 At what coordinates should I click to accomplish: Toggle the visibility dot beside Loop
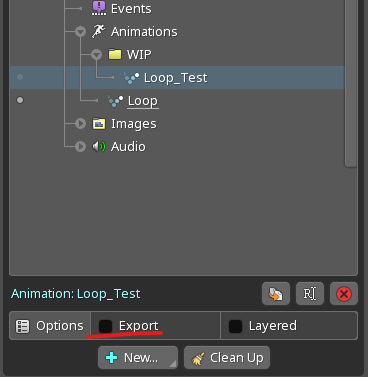click(20, 100)
